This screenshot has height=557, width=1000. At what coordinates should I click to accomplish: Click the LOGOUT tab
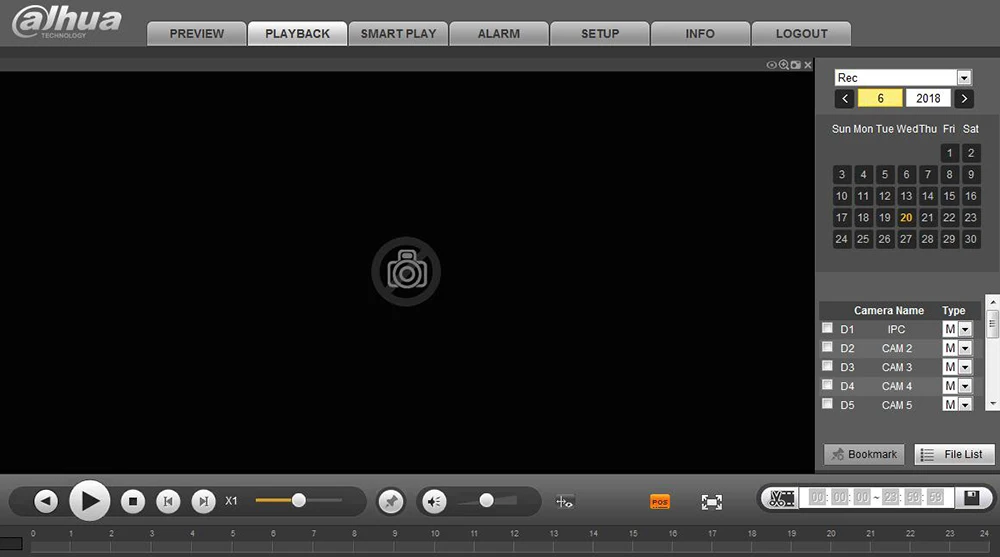tap(801, 34)
